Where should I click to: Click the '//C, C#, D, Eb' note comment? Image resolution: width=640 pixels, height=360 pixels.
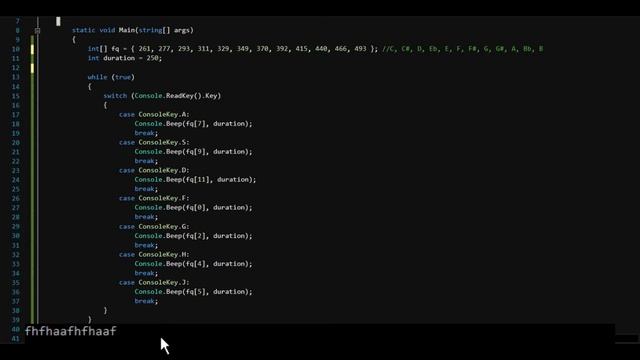point(462,49)
